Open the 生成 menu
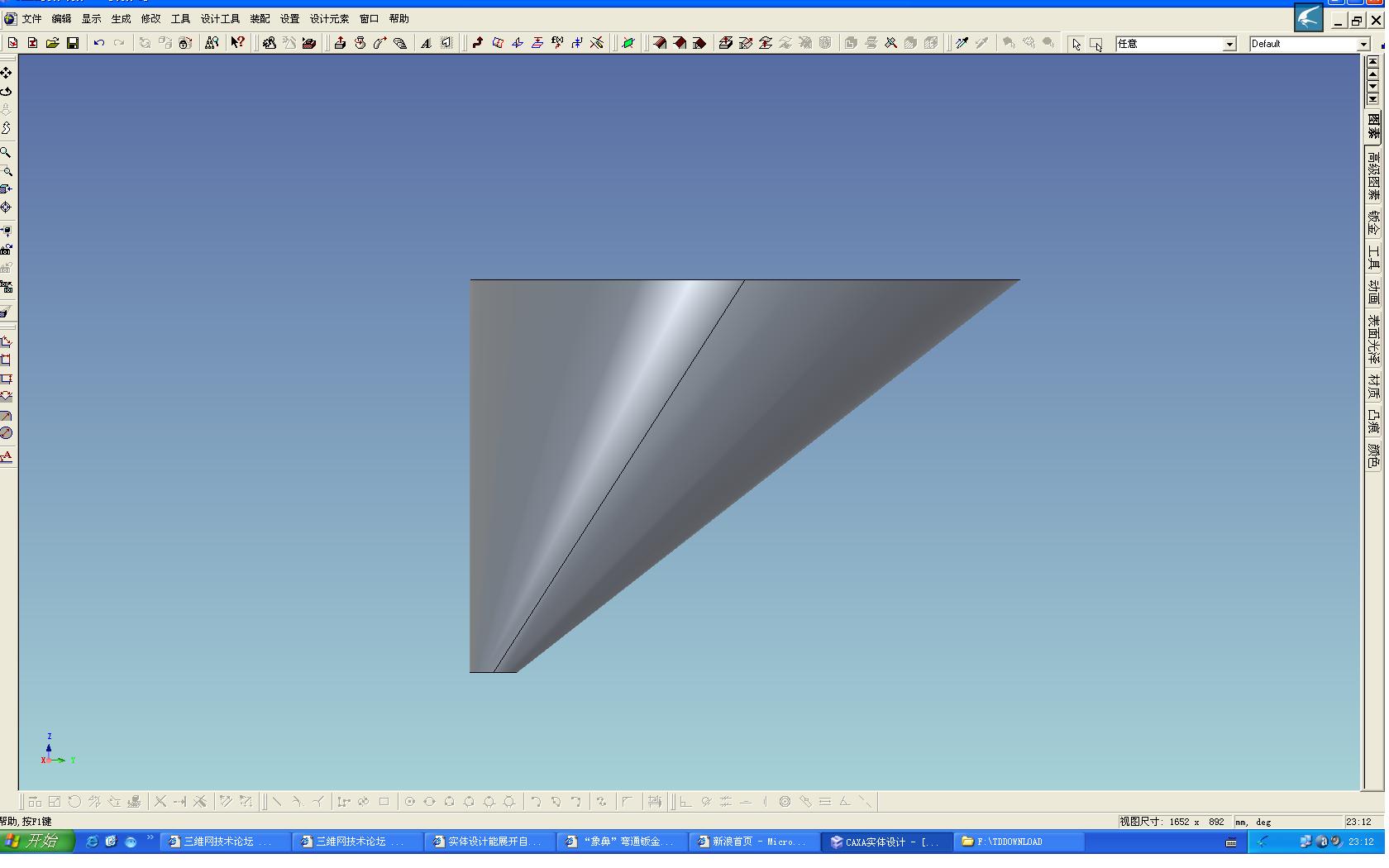The image size is (1389, 868). pyautogui.click(x=121, y=18)
